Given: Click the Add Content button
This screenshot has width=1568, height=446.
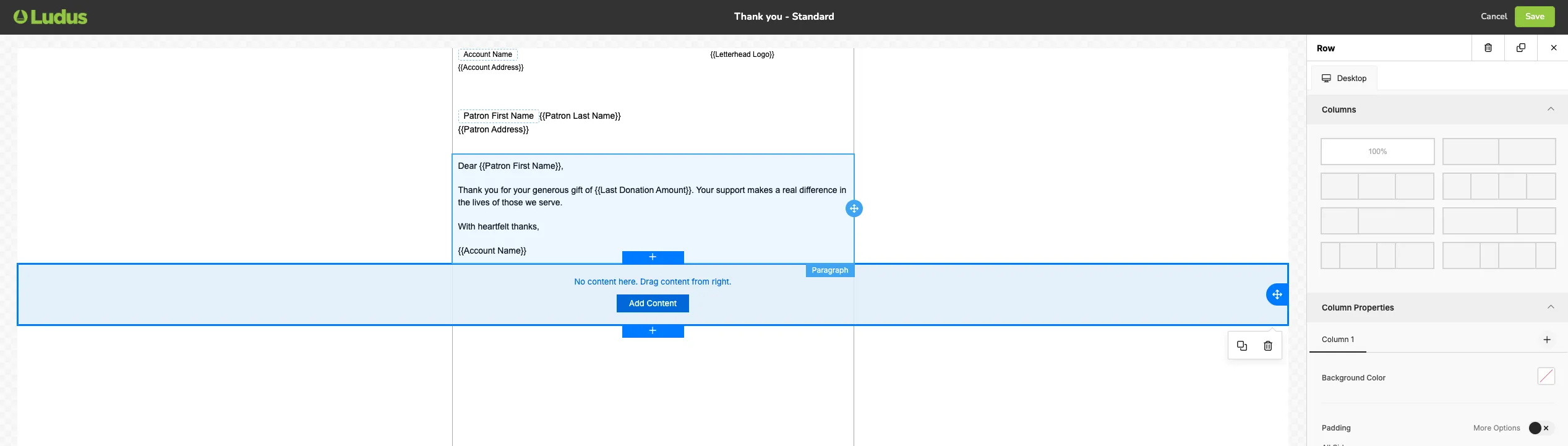Looking at the screenshot, I should coord(653,303).
